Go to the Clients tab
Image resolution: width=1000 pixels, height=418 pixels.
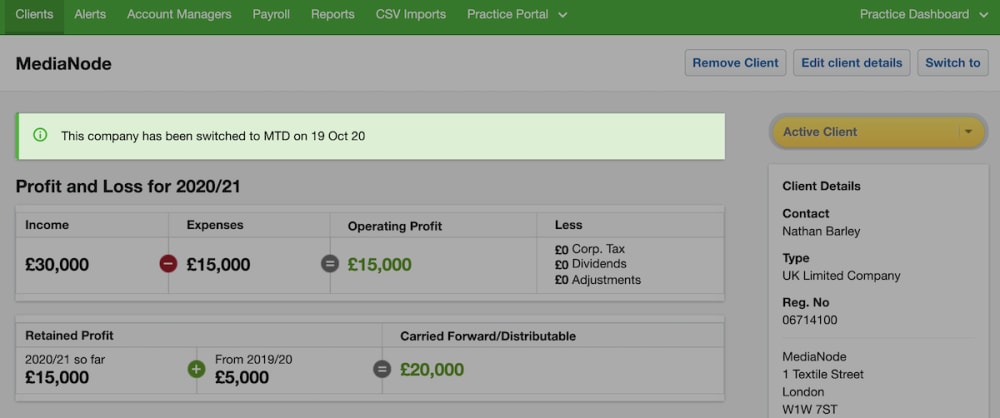coord(34,15)
